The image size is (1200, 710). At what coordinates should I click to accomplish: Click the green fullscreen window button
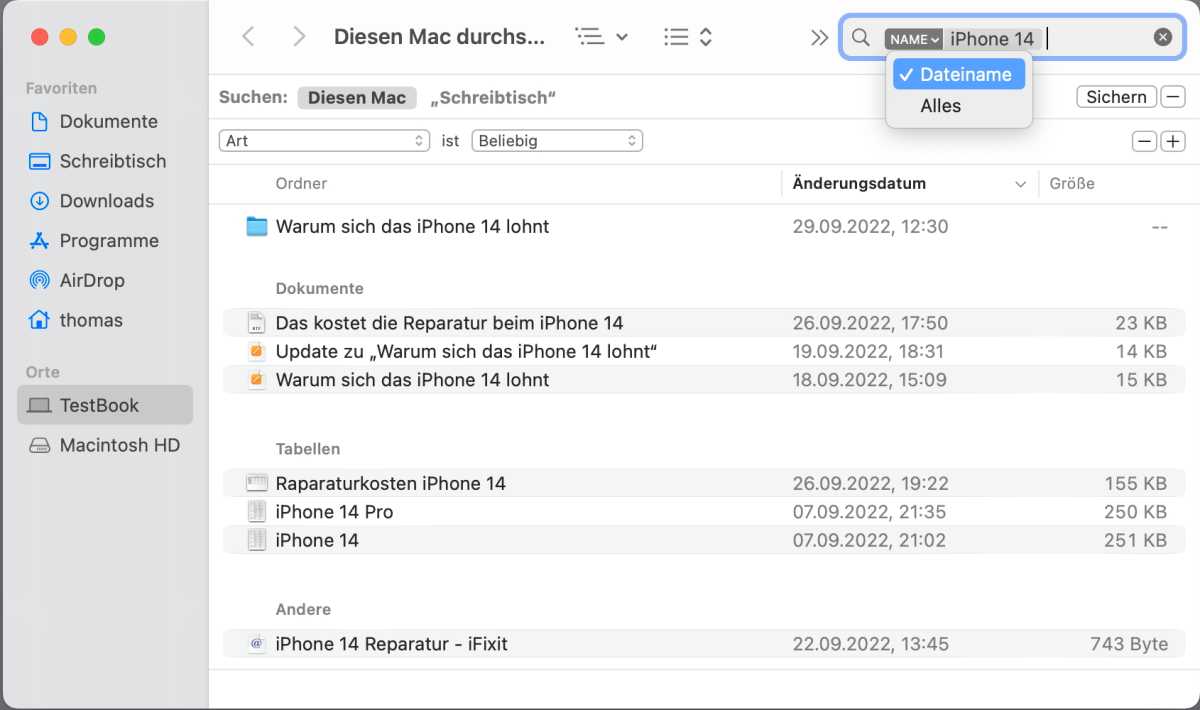point(96,37)
